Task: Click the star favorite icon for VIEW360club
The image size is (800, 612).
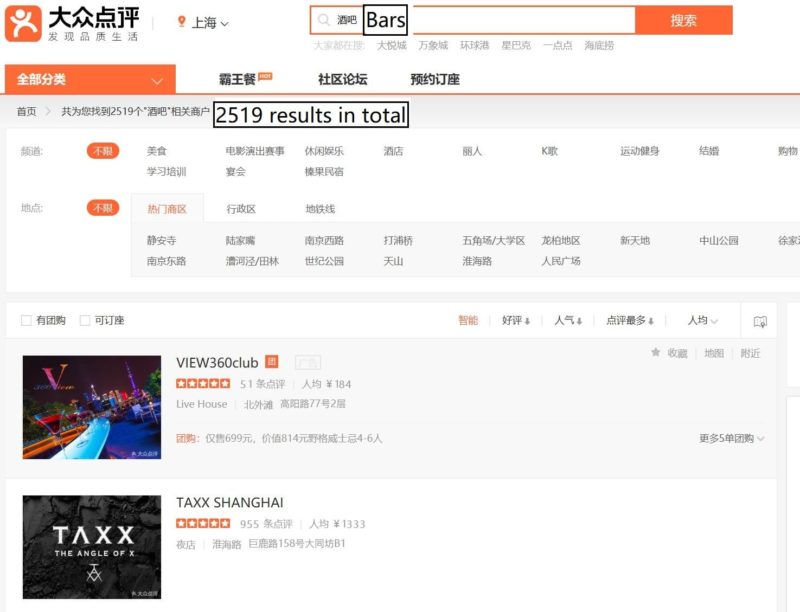Action: point(656,352)
